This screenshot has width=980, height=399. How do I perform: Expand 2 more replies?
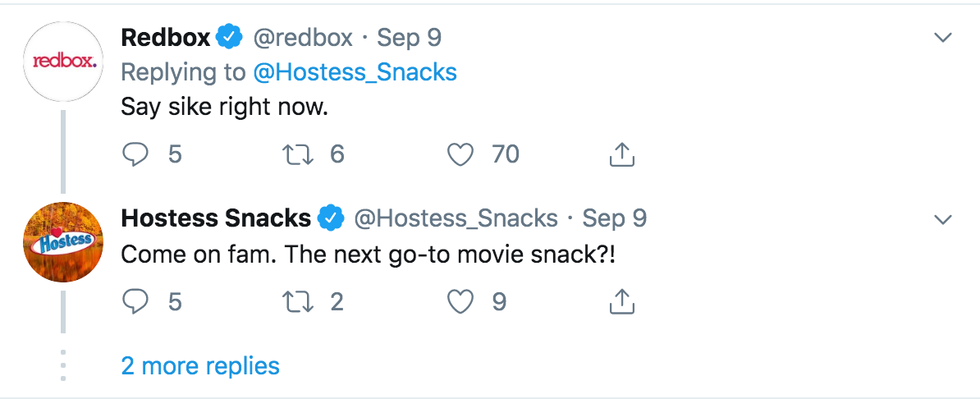point(200,366)
